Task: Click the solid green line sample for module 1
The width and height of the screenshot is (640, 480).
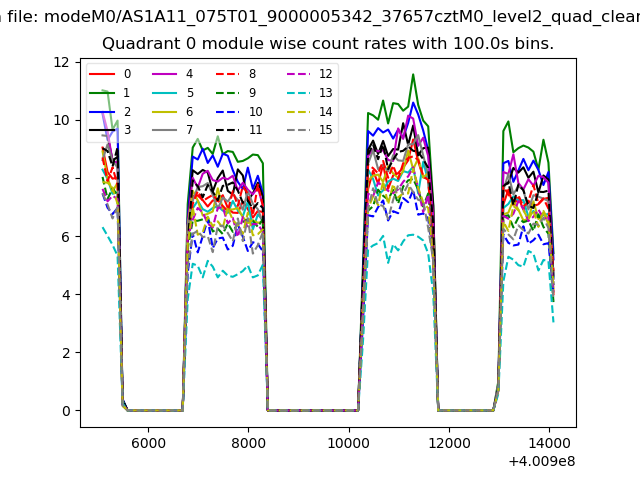Action: [102, 93]
